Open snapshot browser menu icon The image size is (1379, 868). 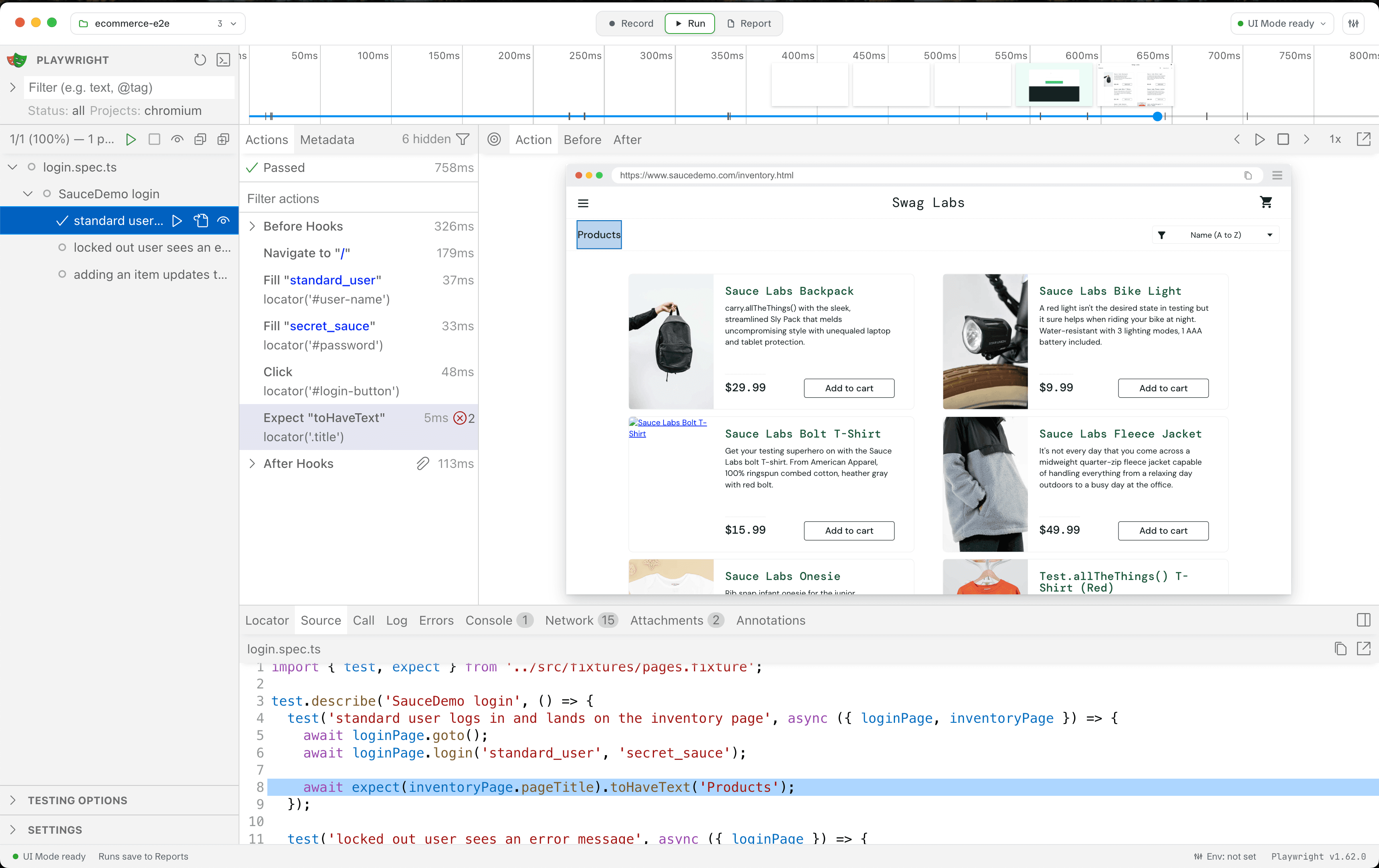1276,175
